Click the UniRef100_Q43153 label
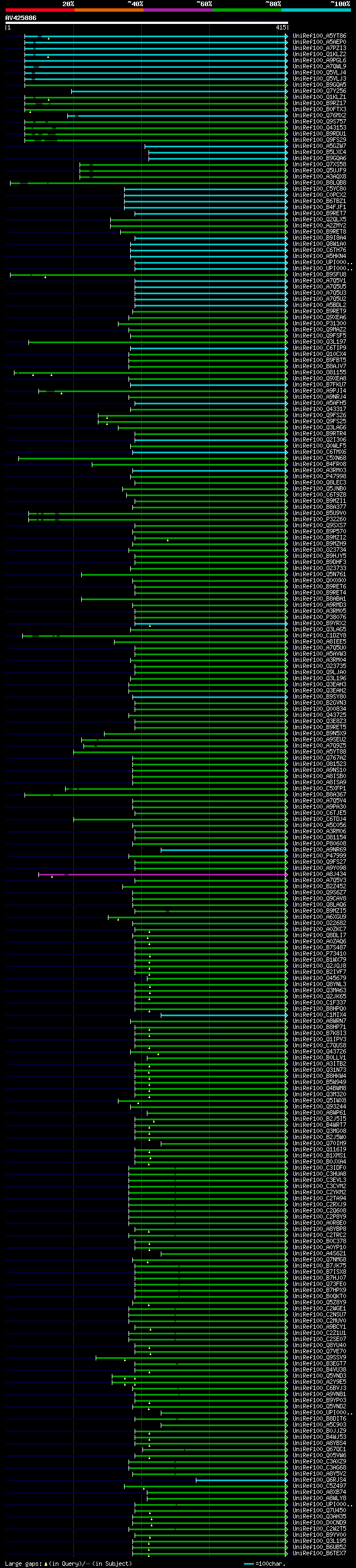This screenshot has height=1568, width=356. coord(319,128)
